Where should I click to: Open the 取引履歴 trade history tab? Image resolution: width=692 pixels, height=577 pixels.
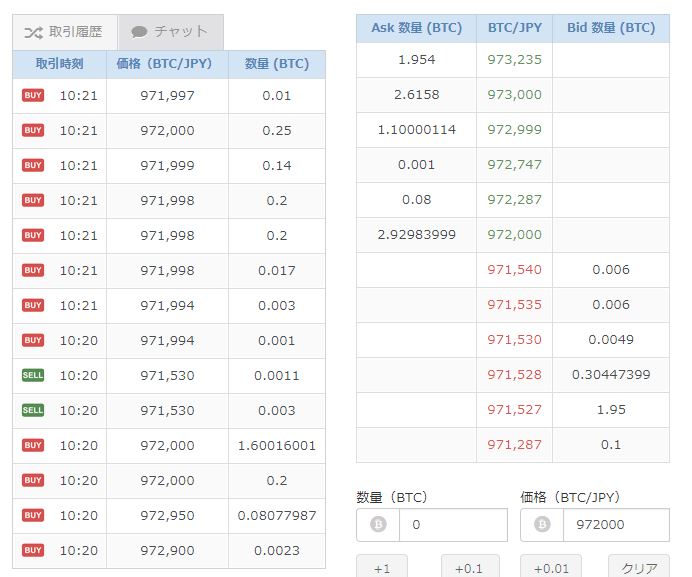65,32
